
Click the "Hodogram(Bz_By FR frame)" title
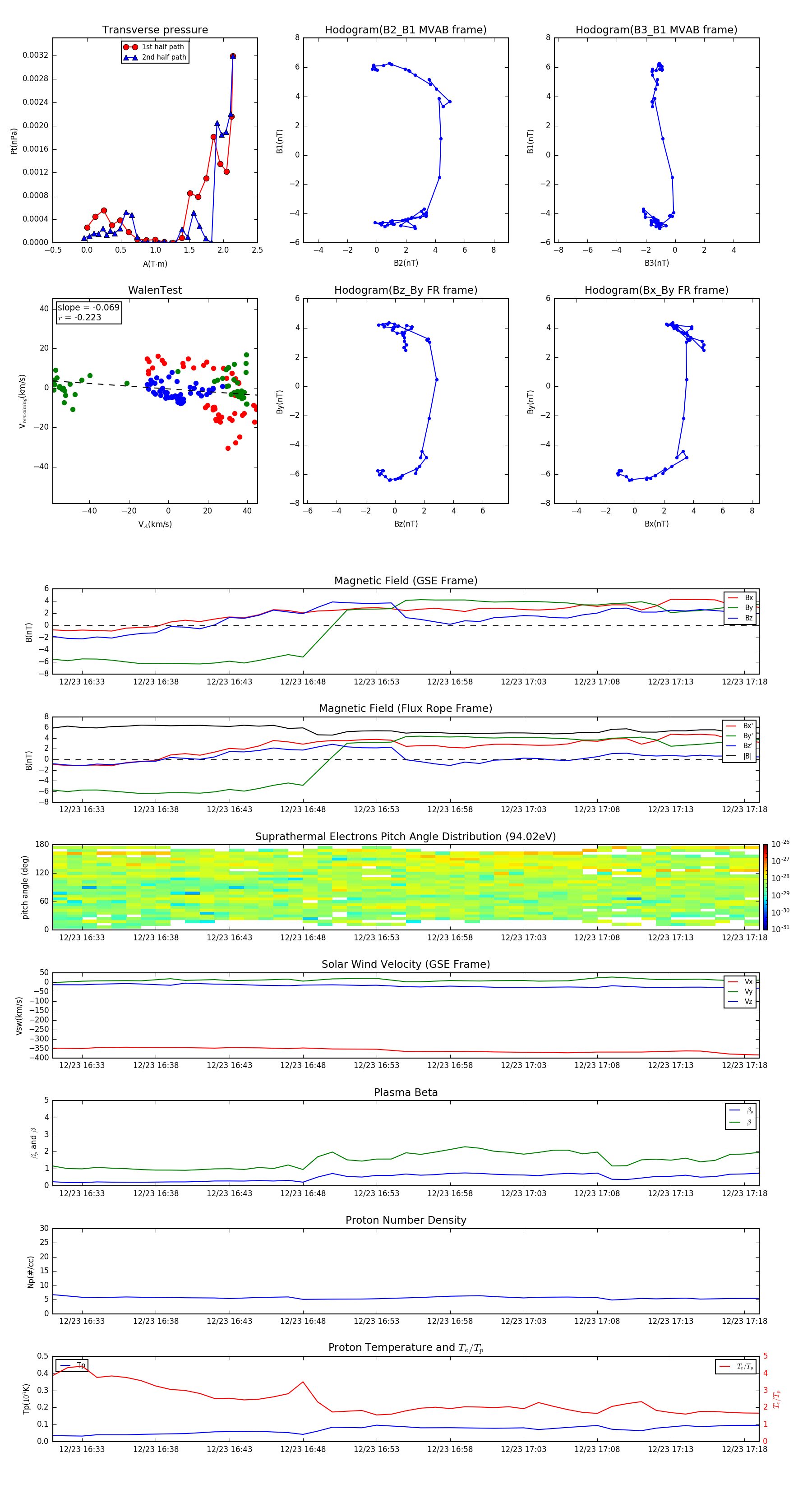click(x=406, y=290)
